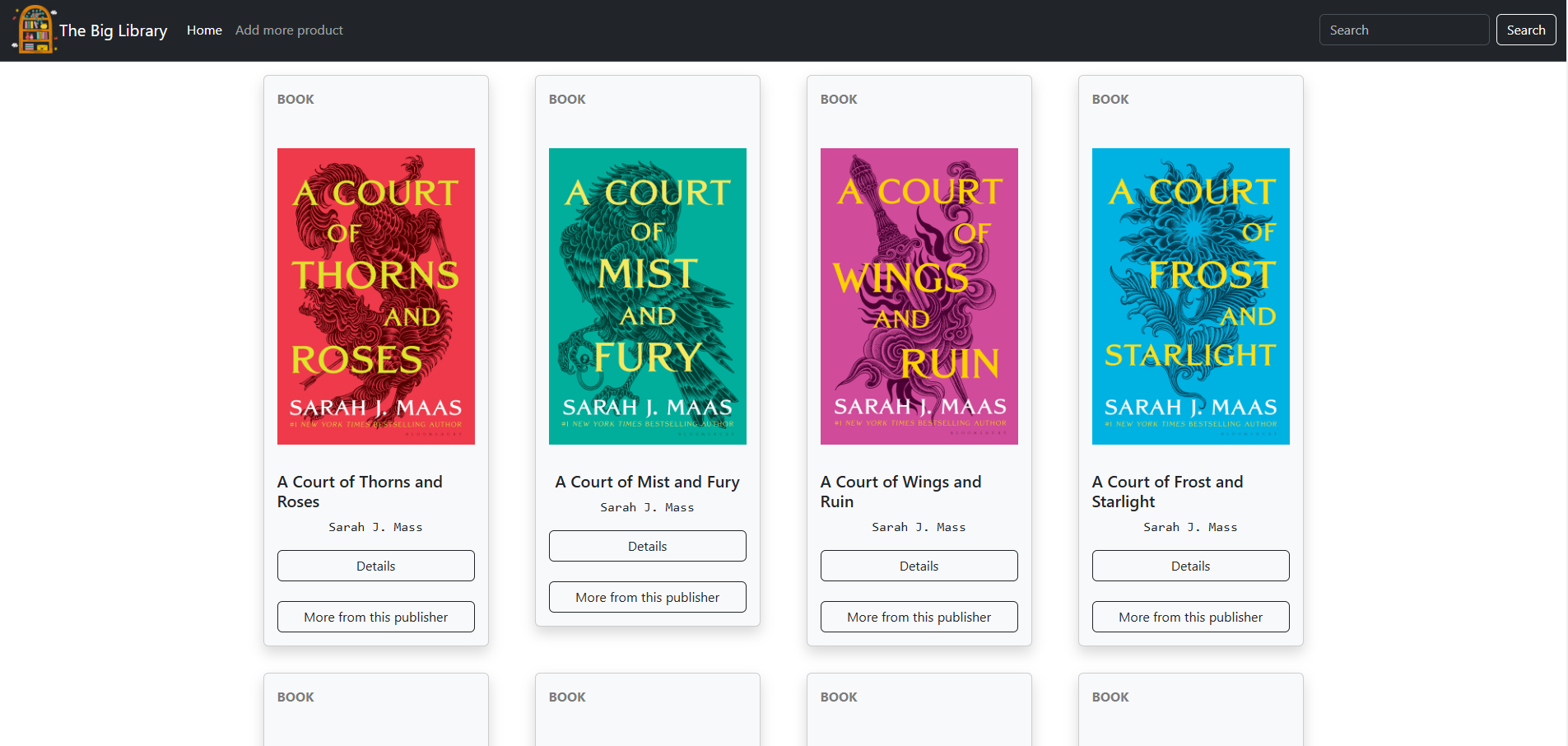View Details for A Court of Mist and Fury

(x=647, y=546)
